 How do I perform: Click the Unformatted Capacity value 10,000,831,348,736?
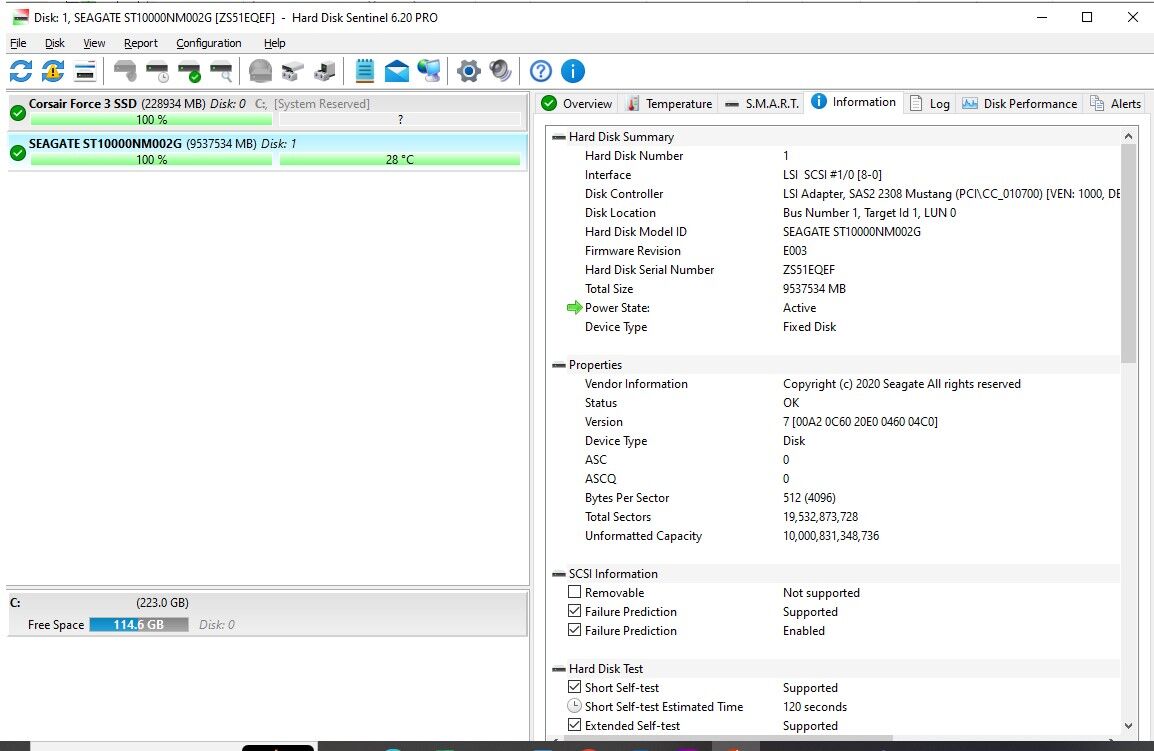click(831, 536)
